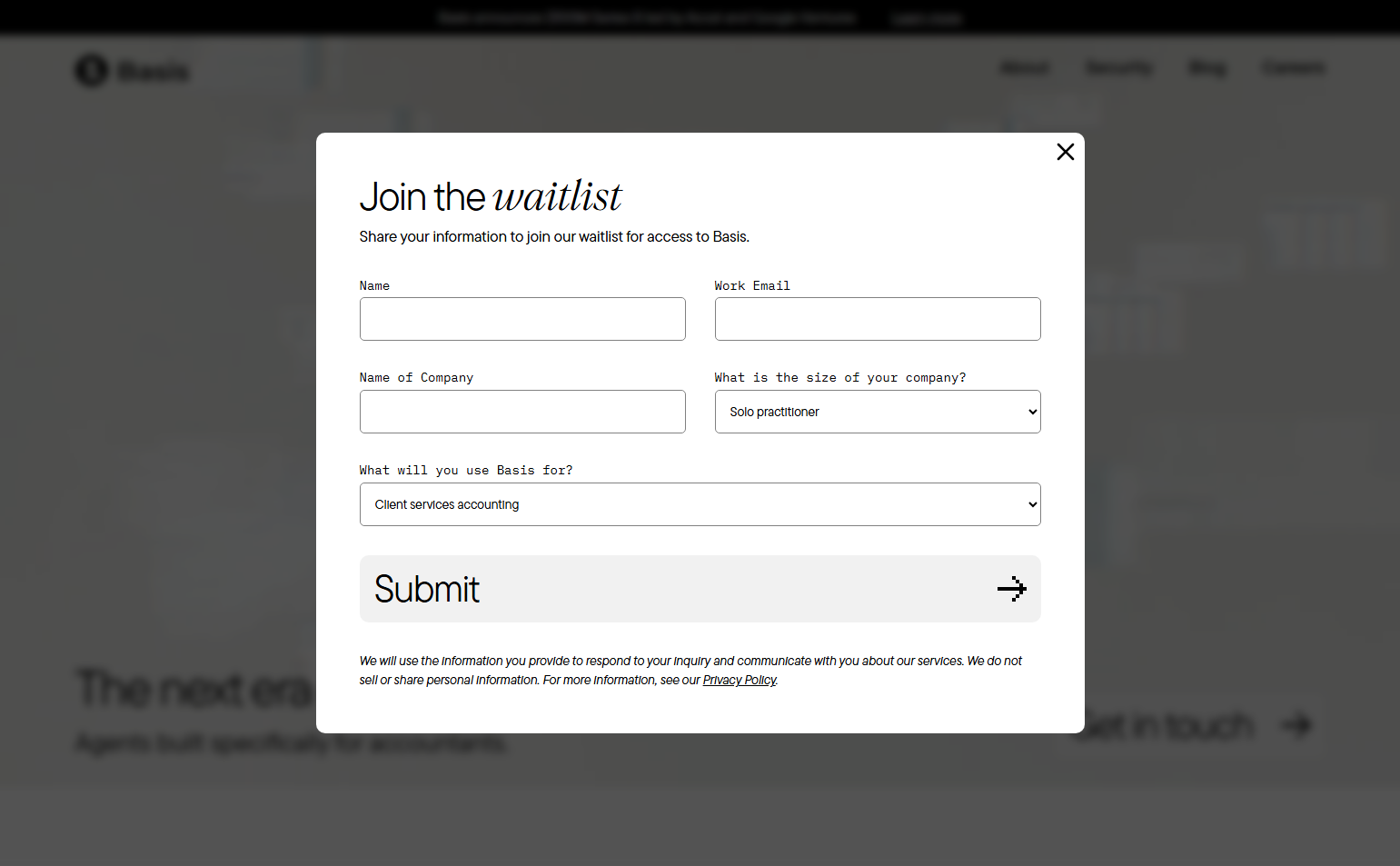Navigate to the Blog section
Screen dimensions: 1400x866
coord(1207,68)
